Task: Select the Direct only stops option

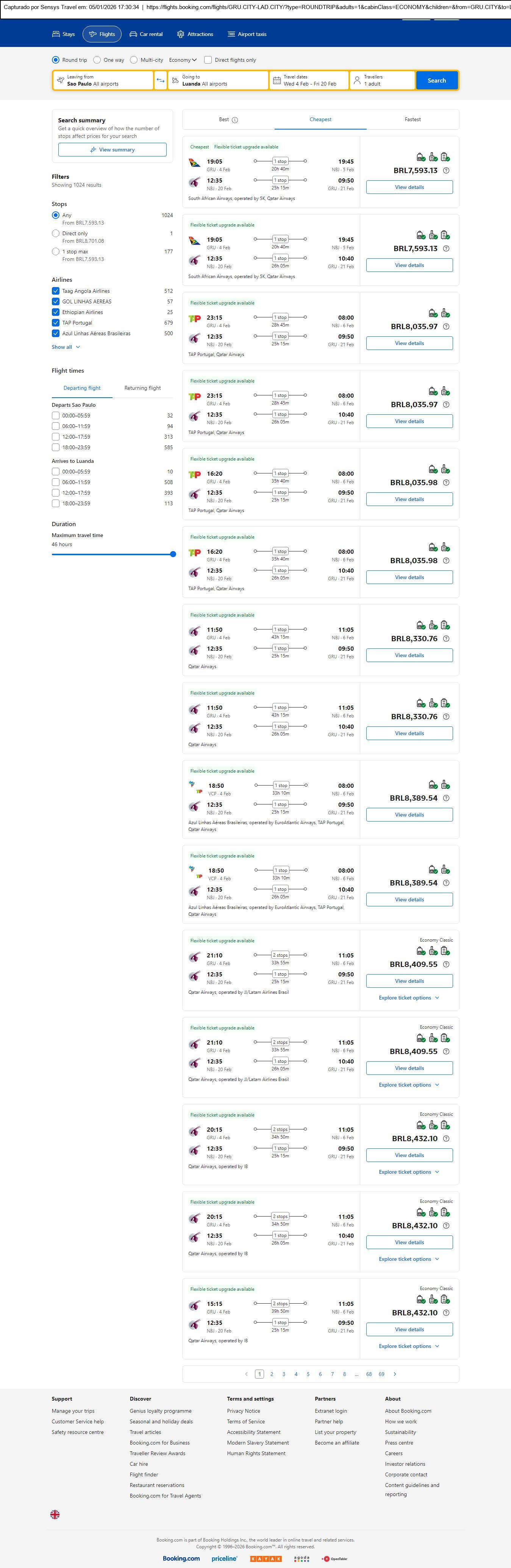Action: pyautogui.click(x=55, y=233)
